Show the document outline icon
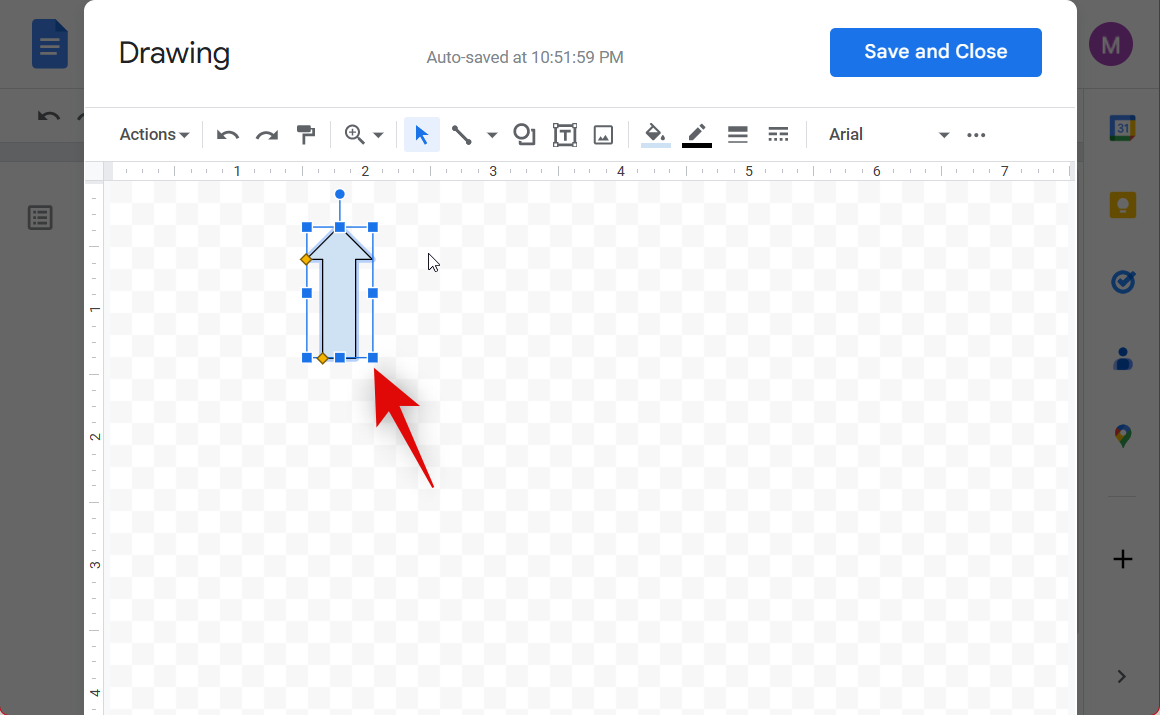The width and height of the screenshot is (1160, 715). click(x=40, y=218)
